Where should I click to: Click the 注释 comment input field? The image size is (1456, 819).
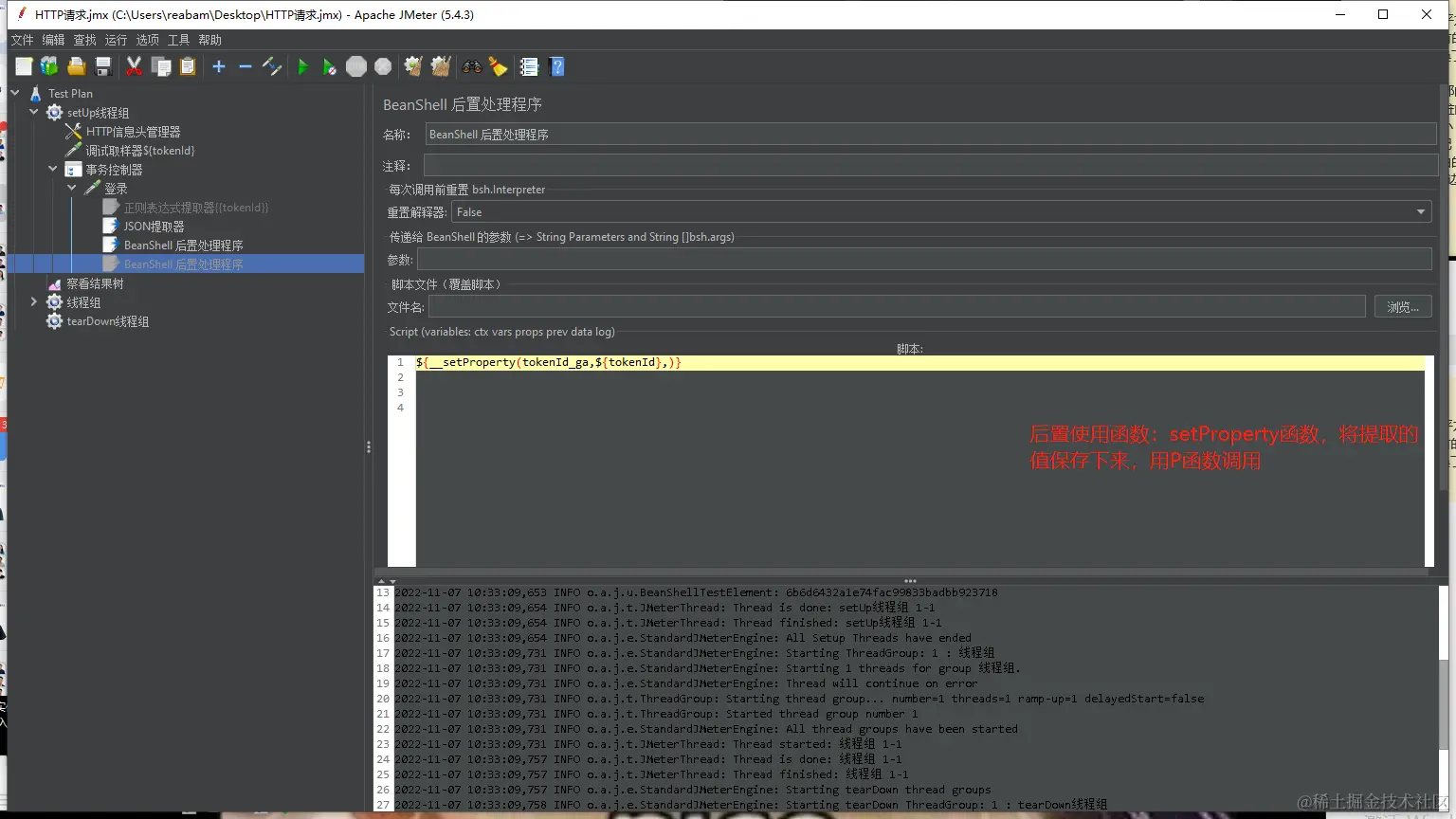(x=931, y=166)
